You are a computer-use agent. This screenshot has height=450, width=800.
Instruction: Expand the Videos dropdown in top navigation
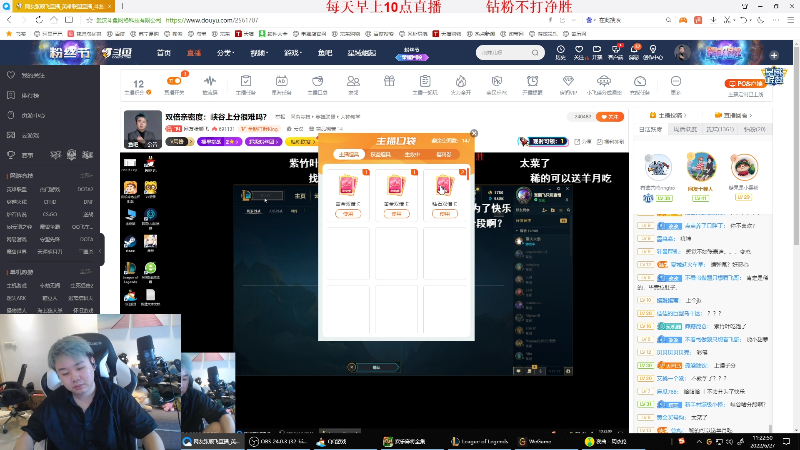(259, 53)
